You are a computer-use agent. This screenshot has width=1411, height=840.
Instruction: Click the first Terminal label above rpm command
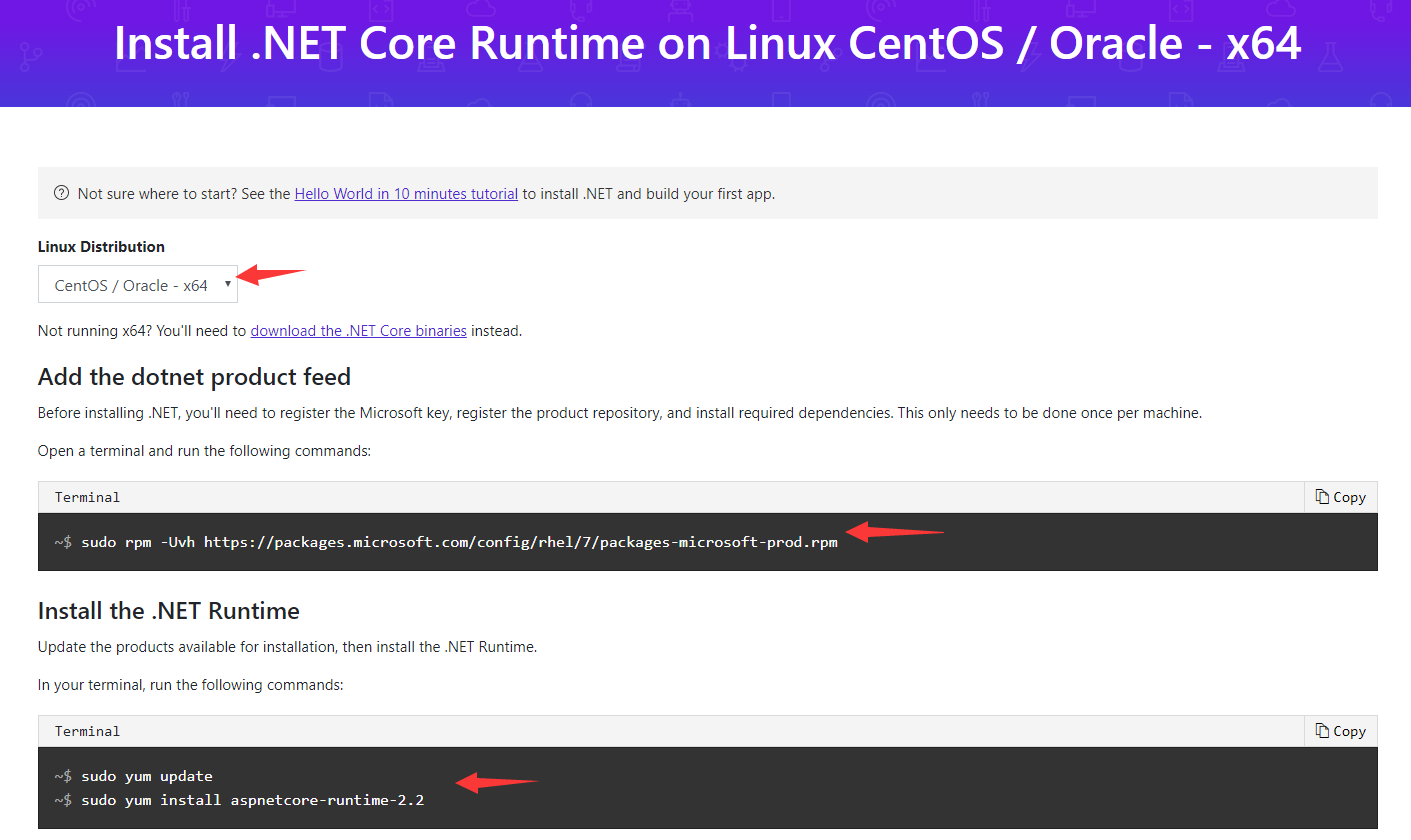87,497
